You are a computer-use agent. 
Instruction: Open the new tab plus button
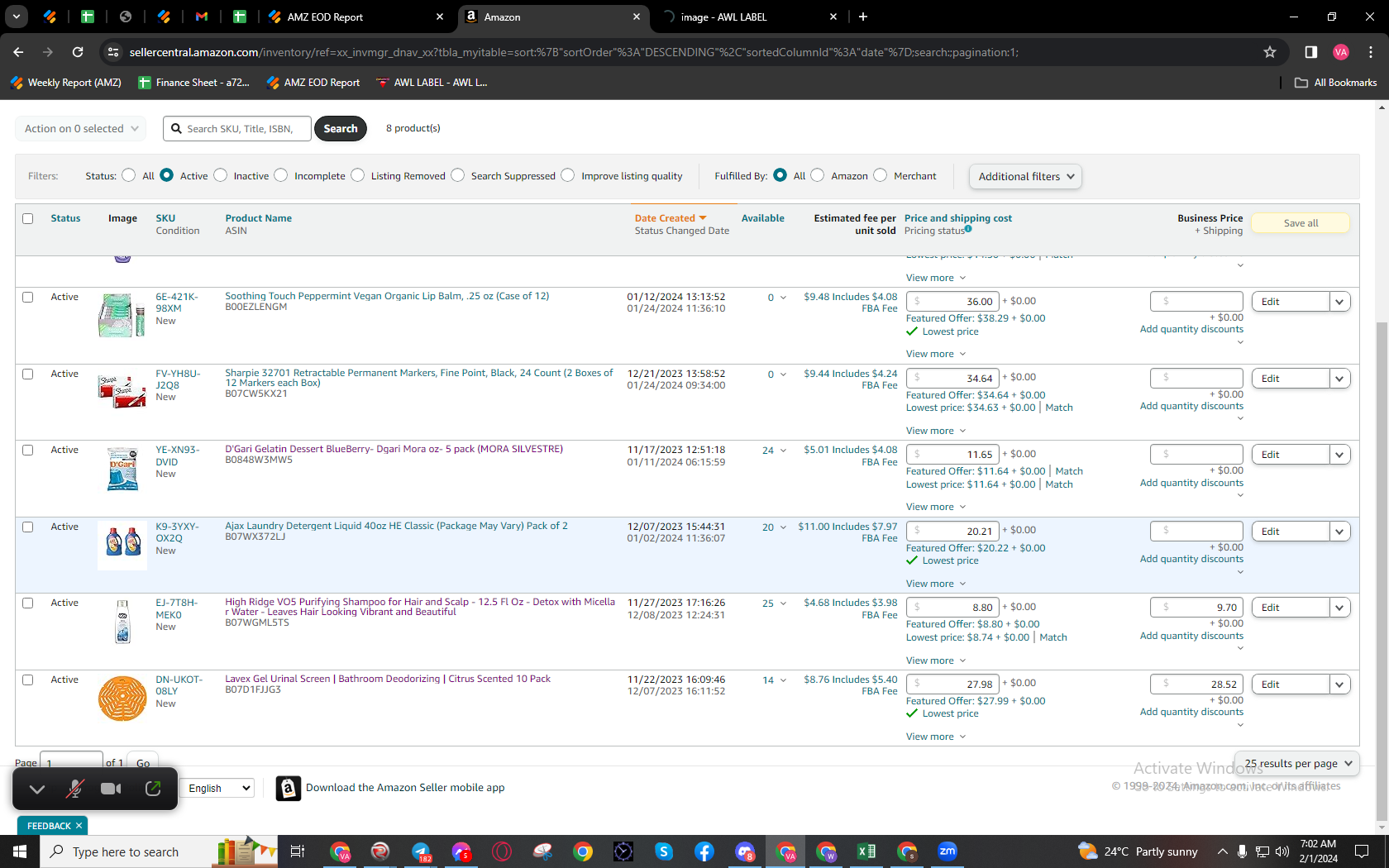tap(863, 17)
